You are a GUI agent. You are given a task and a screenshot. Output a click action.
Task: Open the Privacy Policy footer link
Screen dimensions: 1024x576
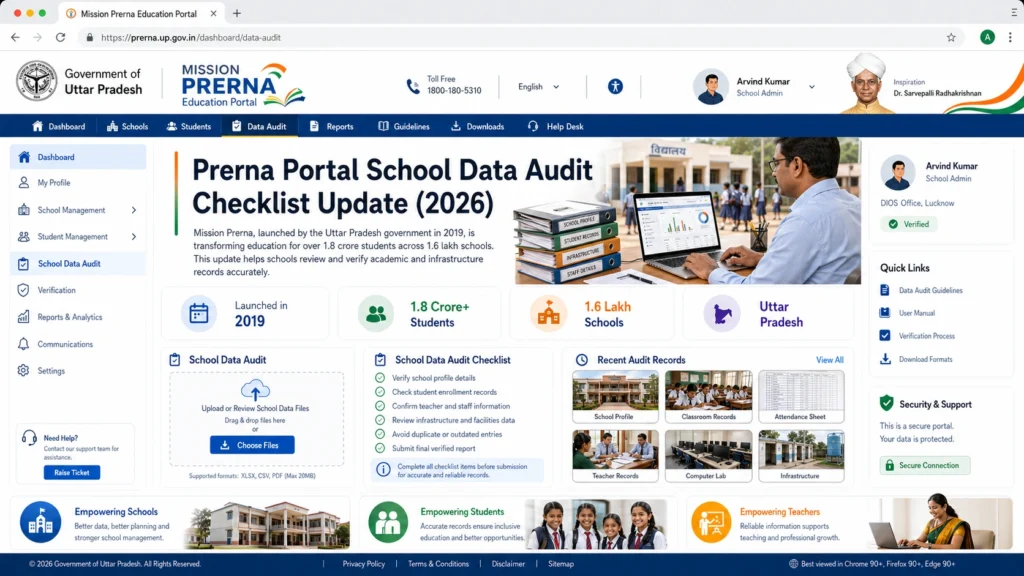[x=364, y=564]
